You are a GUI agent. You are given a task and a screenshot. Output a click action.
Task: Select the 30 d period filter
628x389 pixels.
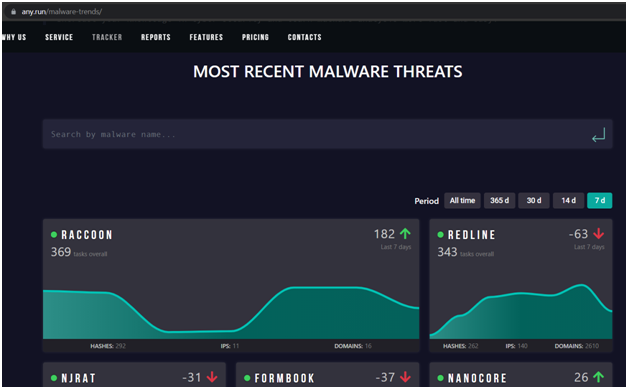point(534,201)
